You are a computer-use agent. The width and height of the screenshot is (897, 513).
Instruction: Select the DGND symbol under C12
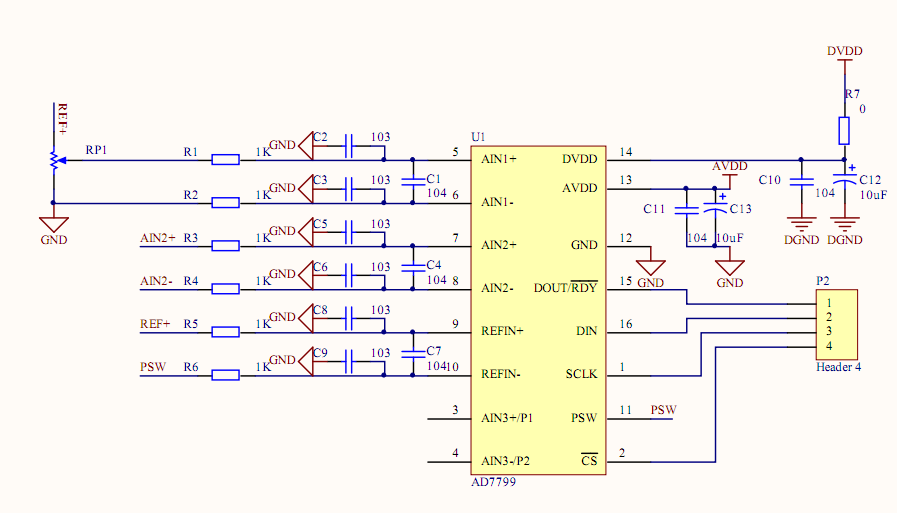(x=844, y=224)
